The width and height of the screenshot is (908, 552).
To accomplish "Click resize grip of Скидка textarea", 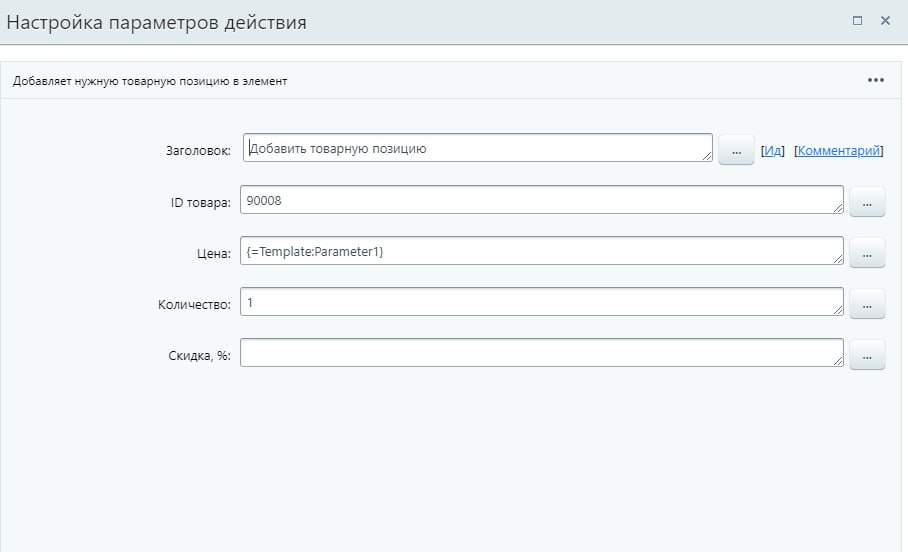I will [838, 361].
